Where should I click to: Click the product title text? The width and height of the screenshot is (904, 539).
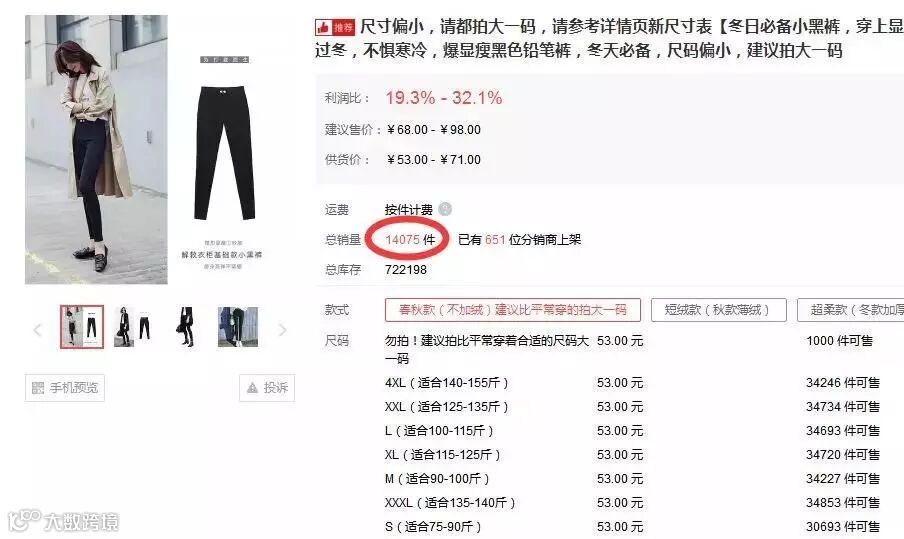[x=609, y=38]
